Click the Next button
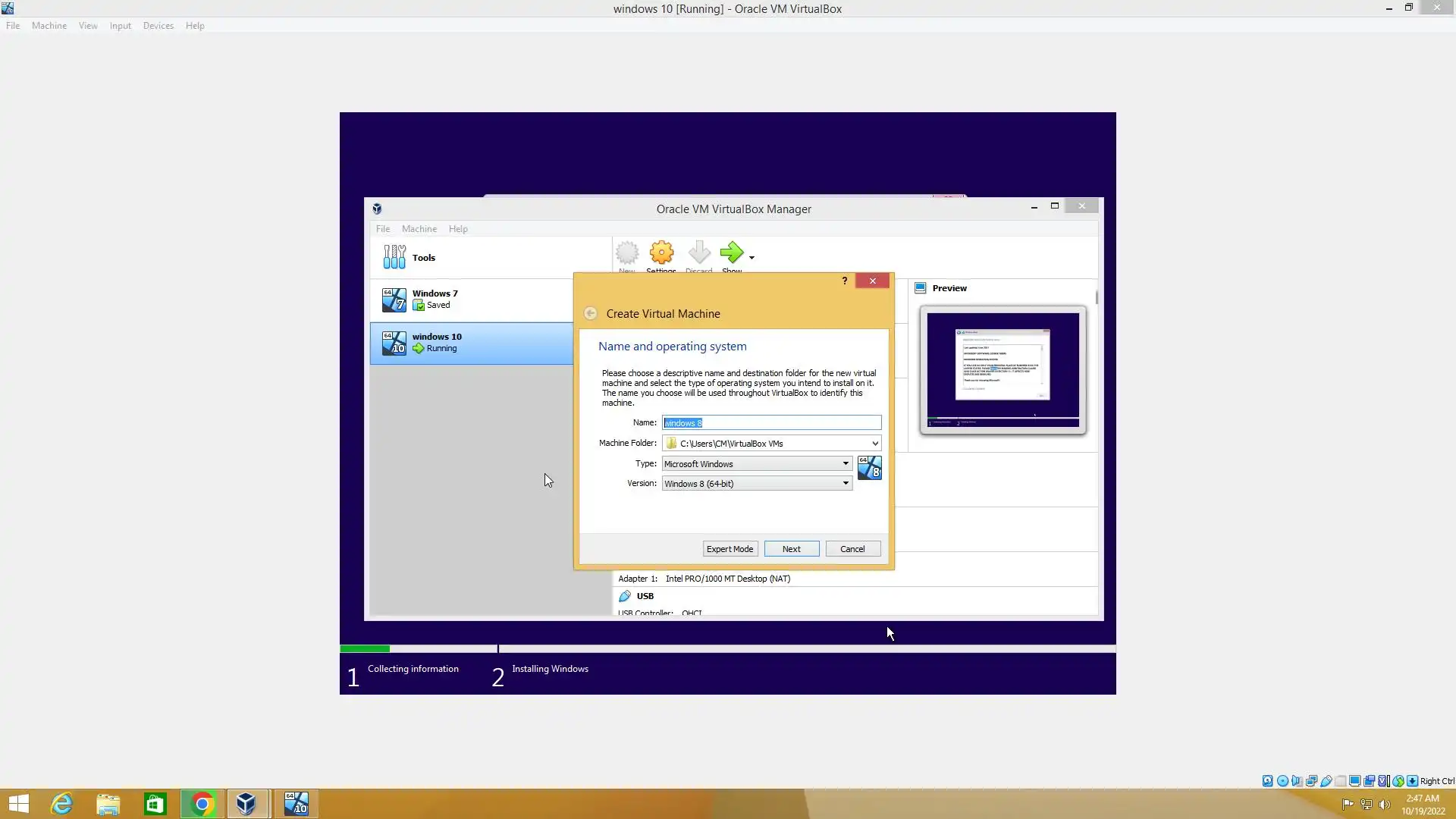This screenshot has height=819, width=1456. coord(791,549)
